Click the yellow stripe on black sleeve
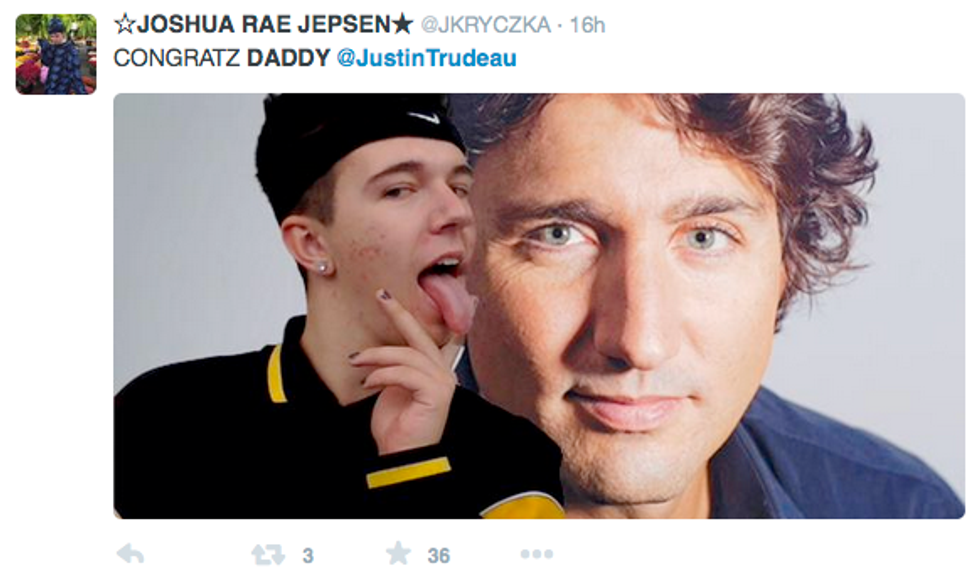The height and width of the screenshot is (588, 980). pyautogui.click(x=408, y=472)
